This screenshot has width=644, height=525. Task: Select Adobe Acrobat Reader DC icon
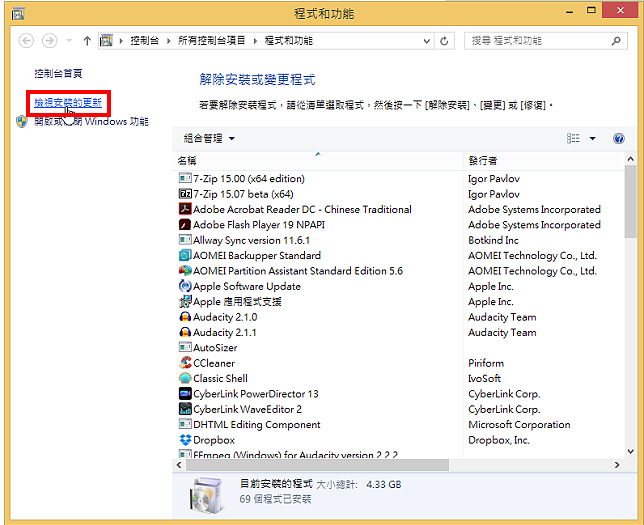[x=185, y=209]
